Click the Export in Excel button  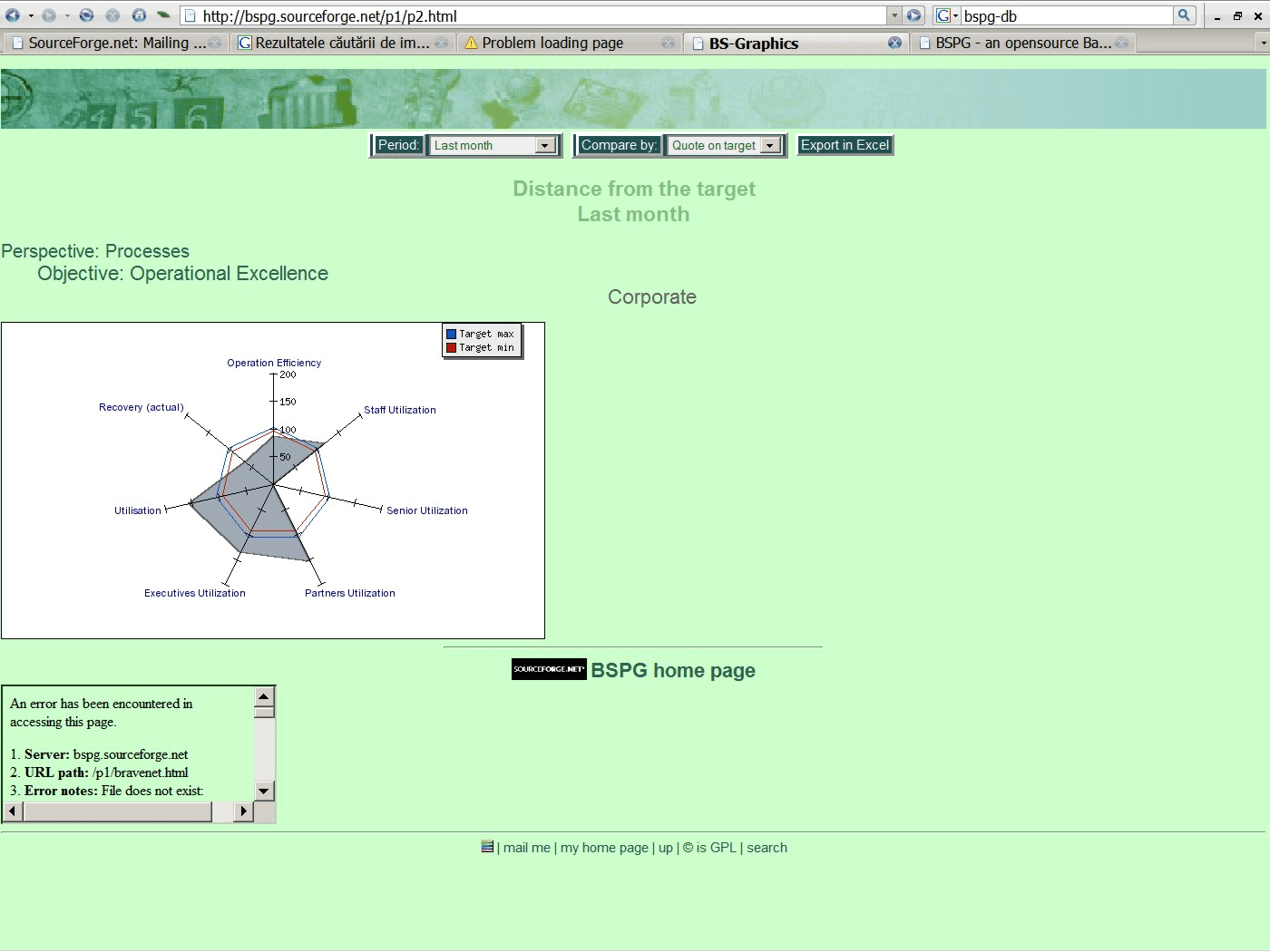point(845,145)
